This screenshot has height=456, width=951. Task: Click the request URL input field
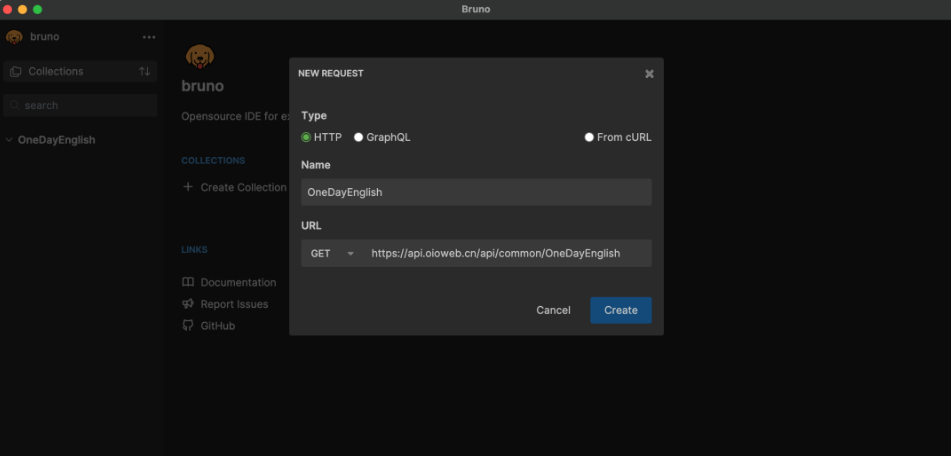pyautogui.click(x=507, y=253)
